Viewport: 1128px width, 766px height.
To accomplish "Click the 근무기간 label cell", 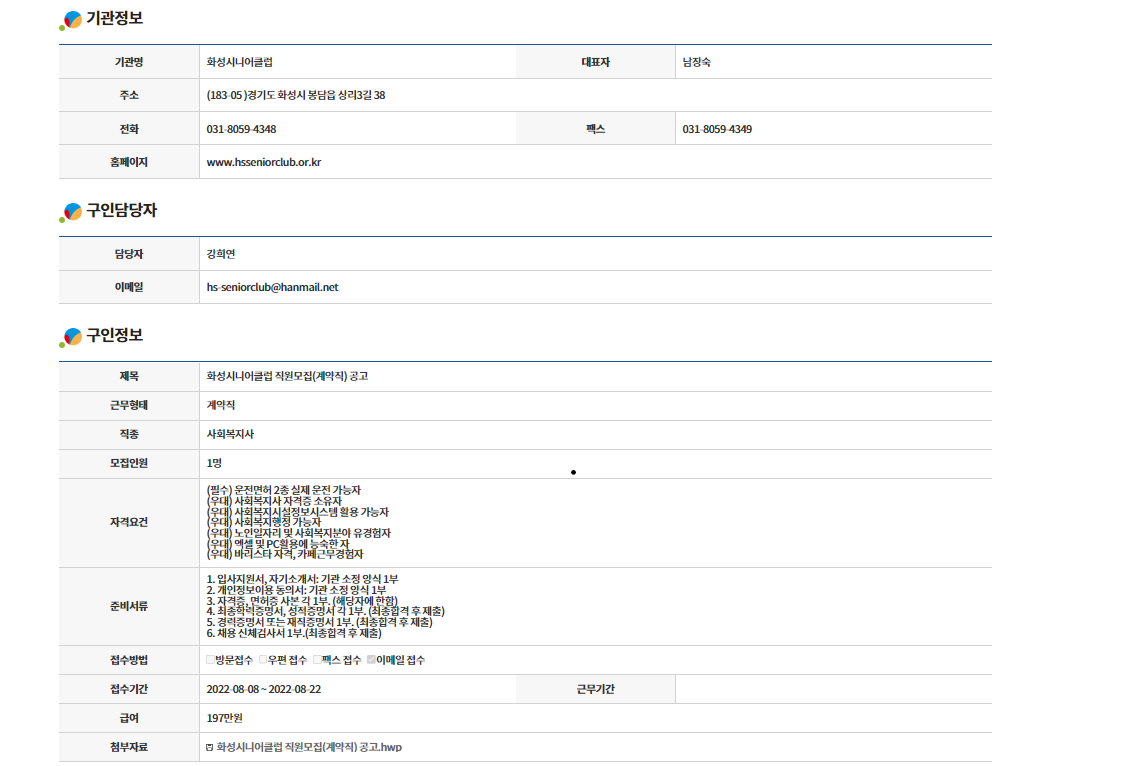I will (596, 689).
